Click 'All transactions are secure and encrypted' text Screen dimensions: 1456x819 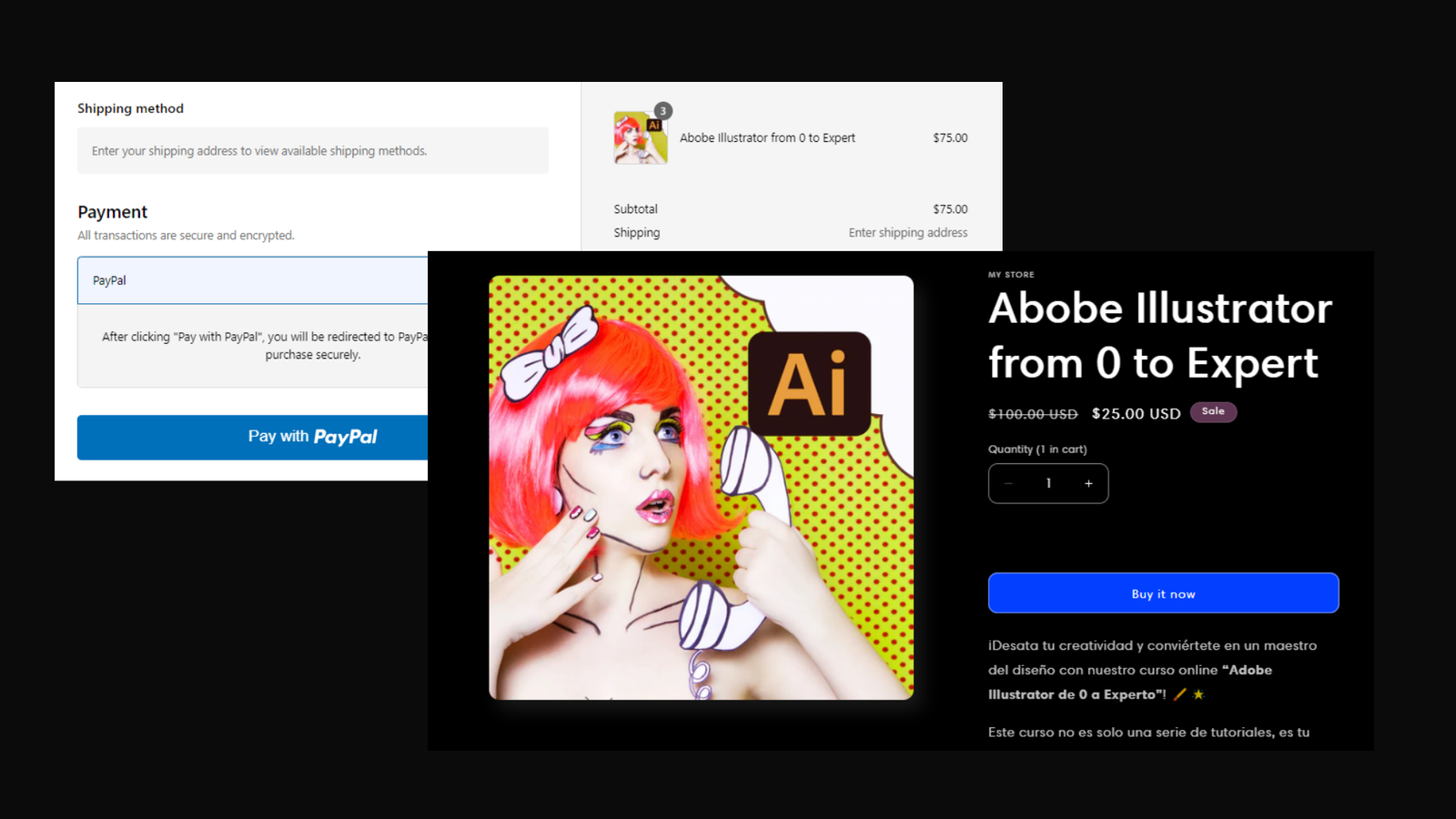[x=186, y=236]
